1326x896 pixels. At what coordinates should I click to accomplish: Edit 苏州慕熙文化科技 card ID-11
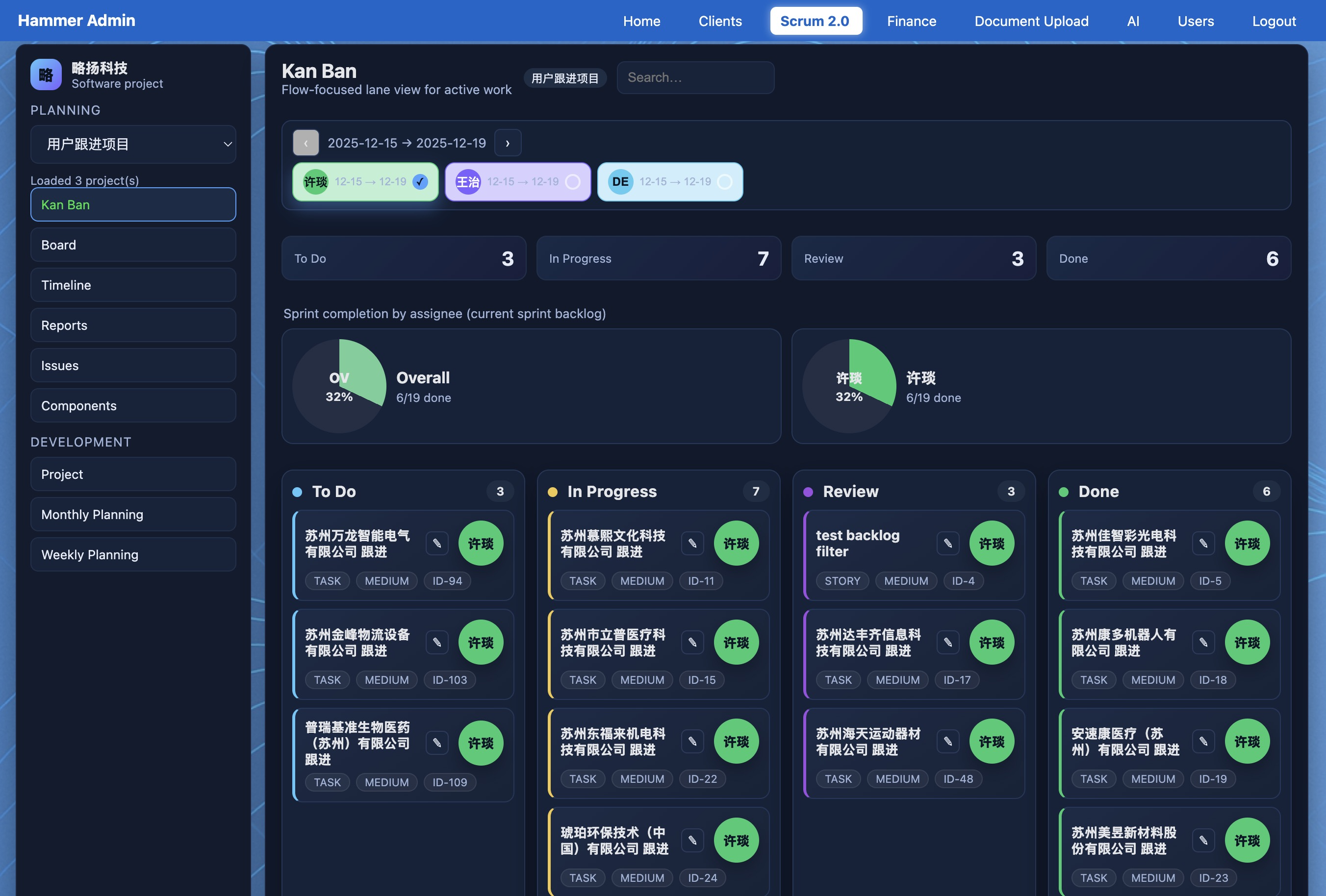coord(693,543)
